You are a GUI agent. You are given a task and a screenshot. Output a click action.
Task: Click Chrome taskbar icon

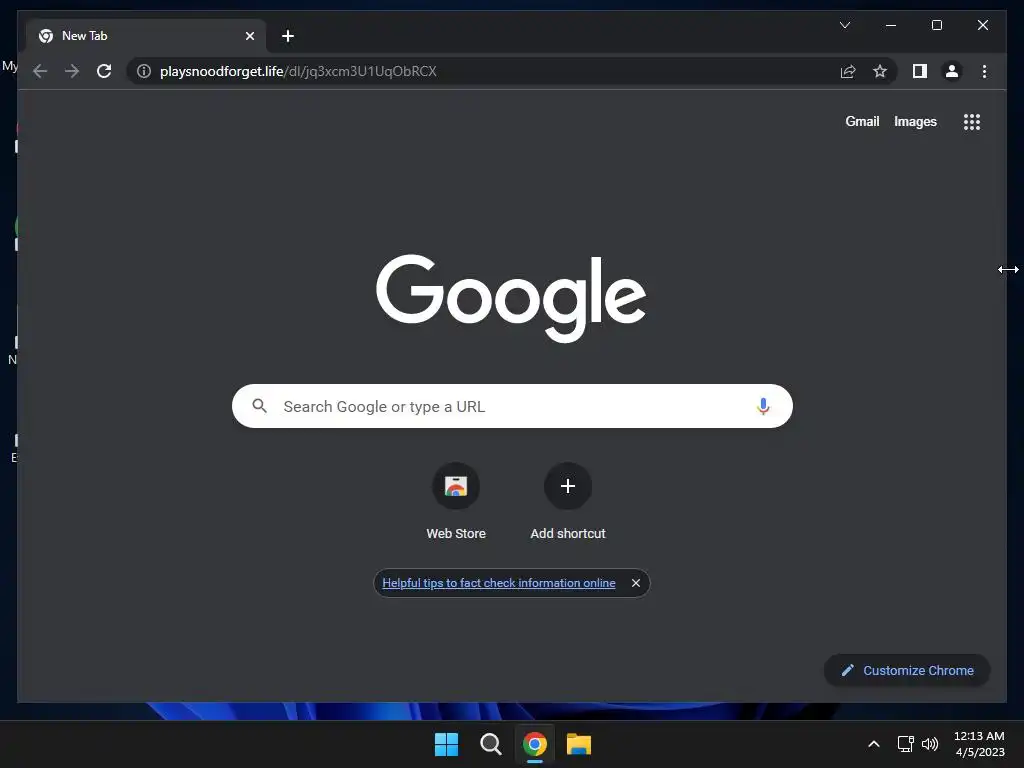click(535, 744)
